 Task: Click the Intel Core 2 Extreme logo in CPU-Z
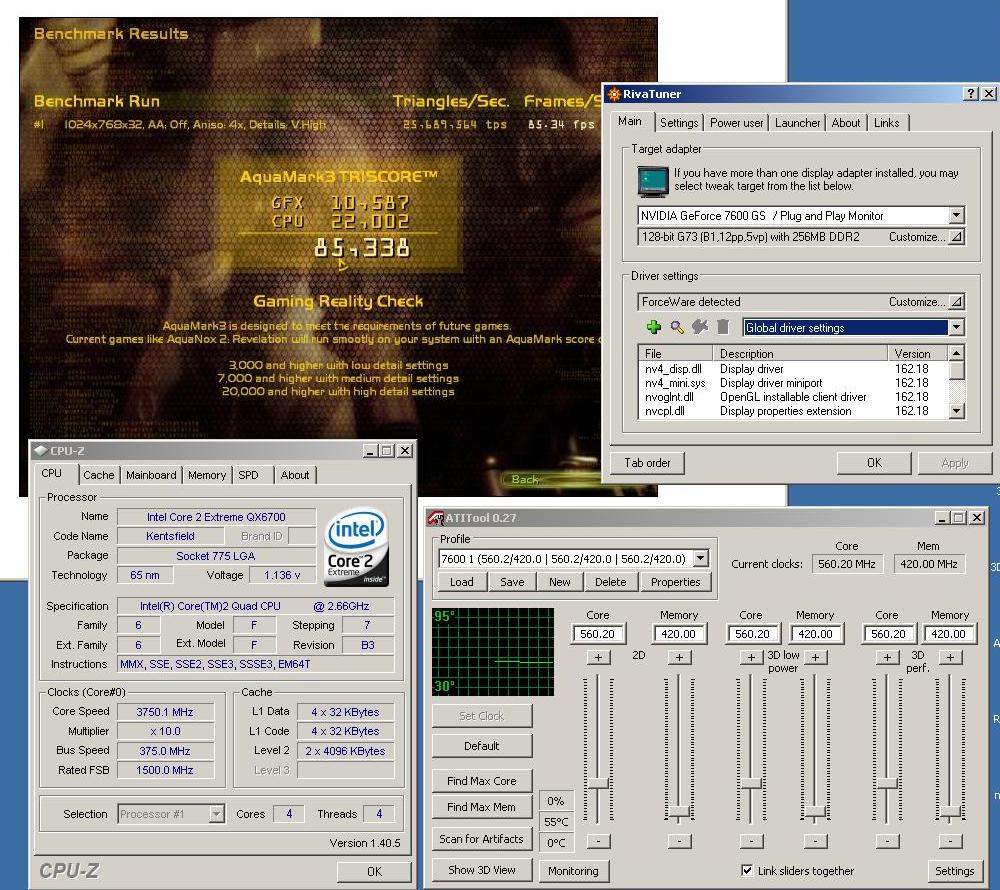point(357,547)
